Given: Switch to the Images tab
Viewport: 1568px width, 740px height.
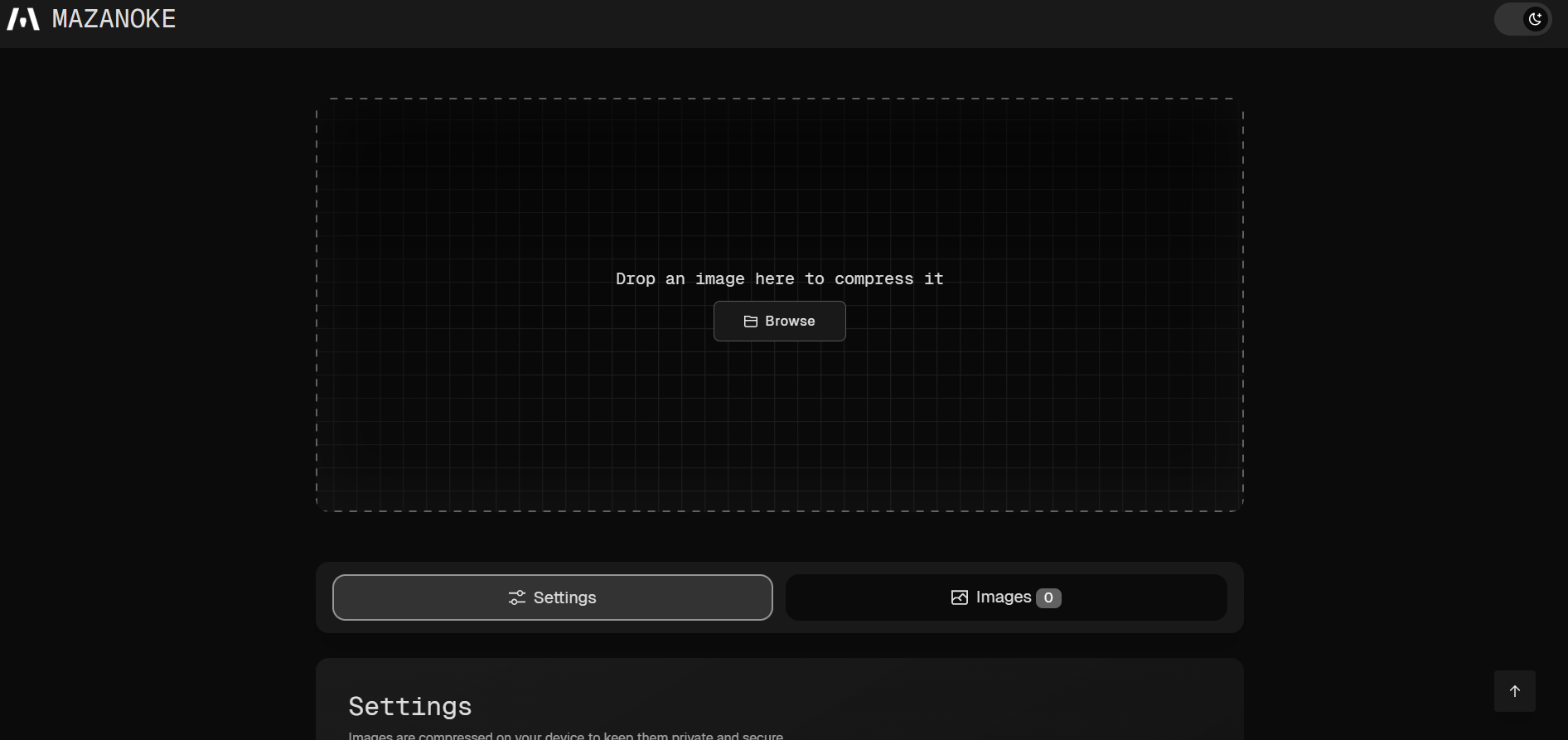Looking at the screenshot, I should pyautogui.click(x=1006, y=597).
